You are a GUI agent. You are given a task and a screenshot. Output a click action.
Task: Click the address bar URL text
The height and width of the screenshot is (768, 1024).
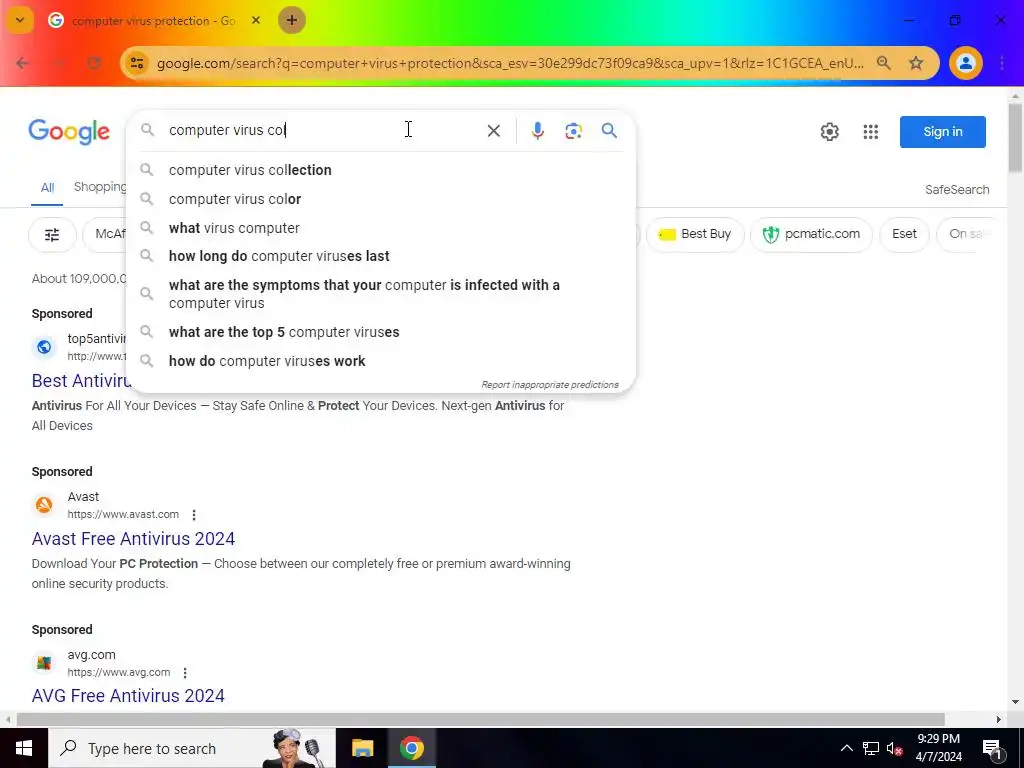tap(510, 63)
